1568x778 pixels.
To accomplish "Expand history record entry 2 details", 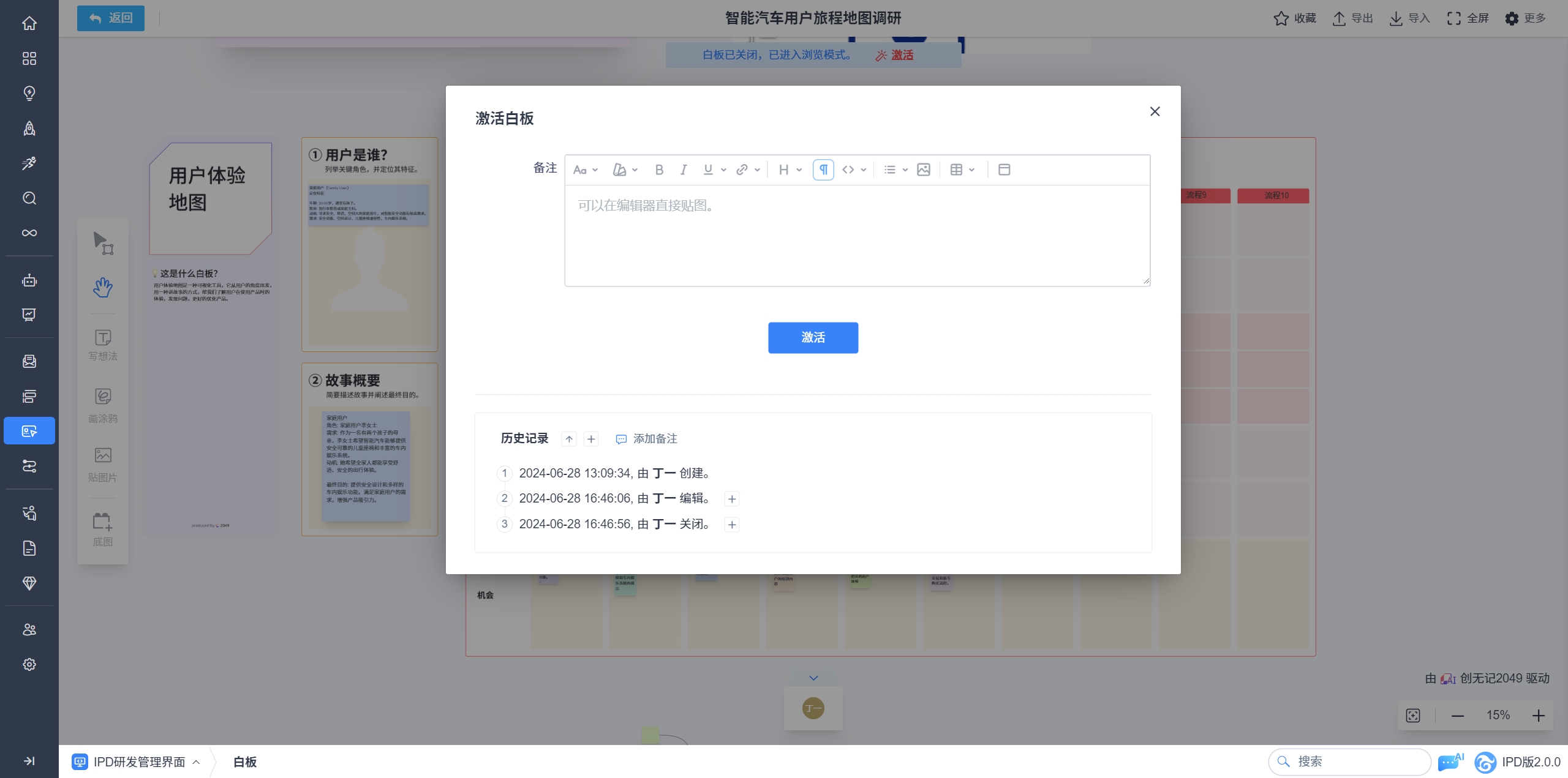I will pos(732,499).
